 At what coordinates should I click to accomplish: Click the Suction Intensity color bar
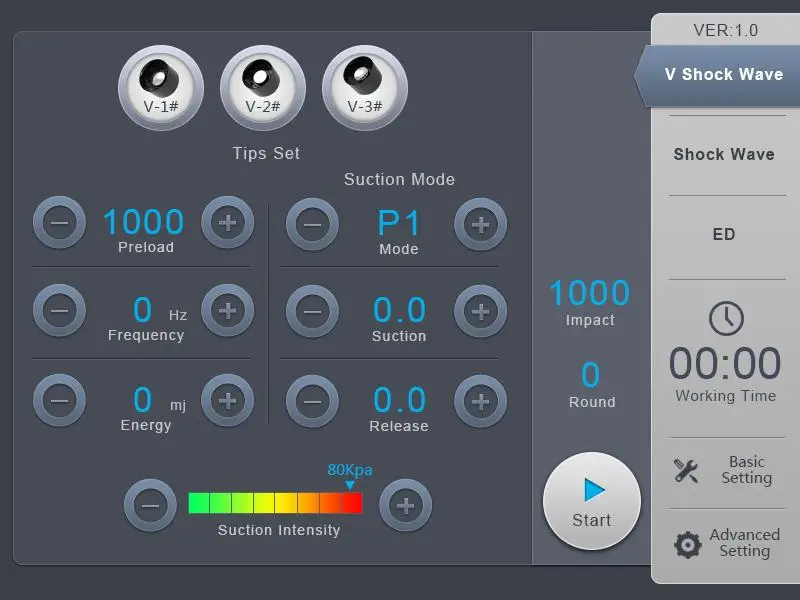coord(276,503)
